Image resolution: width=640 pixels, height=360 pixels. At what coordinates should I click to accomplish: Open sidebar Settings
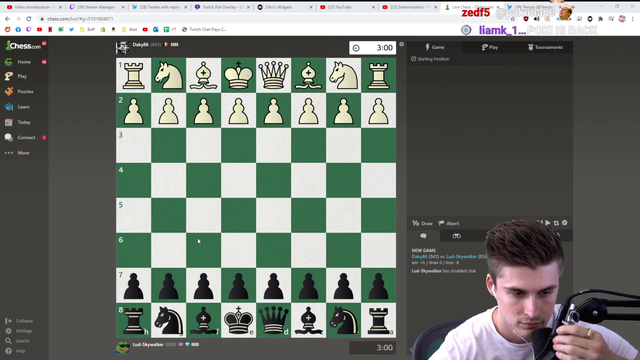[20, 331]
